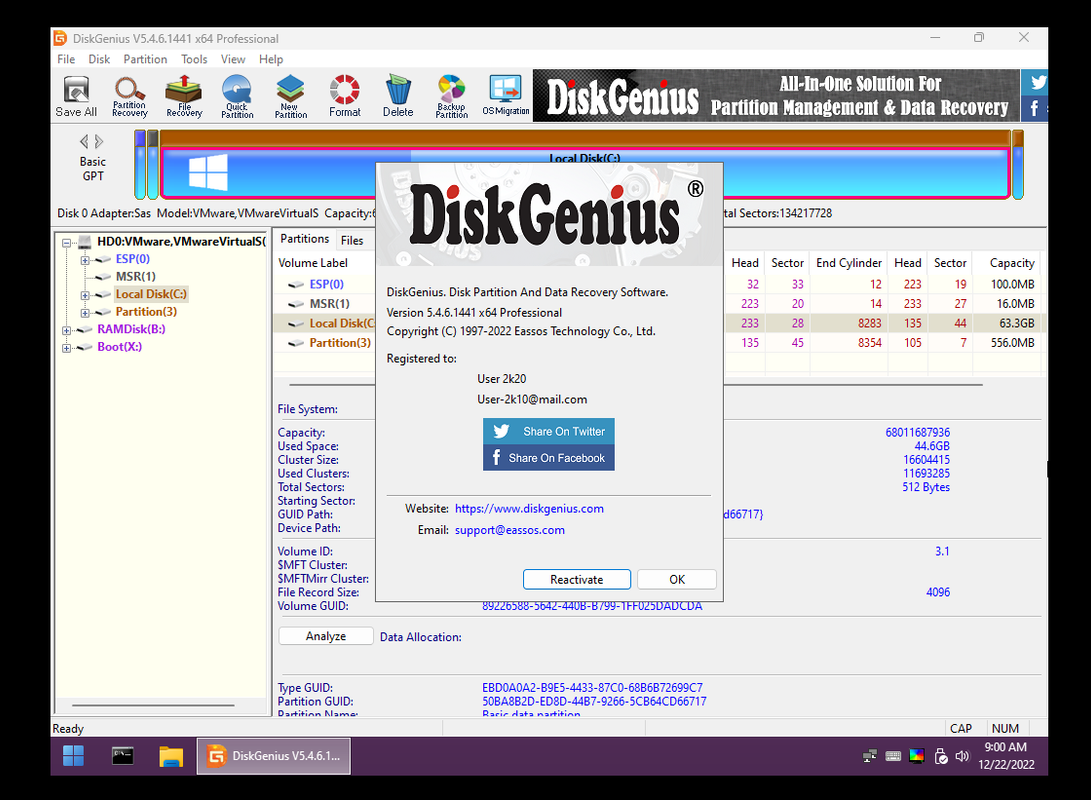Screen dimensions: 1091x800
Task: Click the Analyze button
Action: (x=326, y=636)
